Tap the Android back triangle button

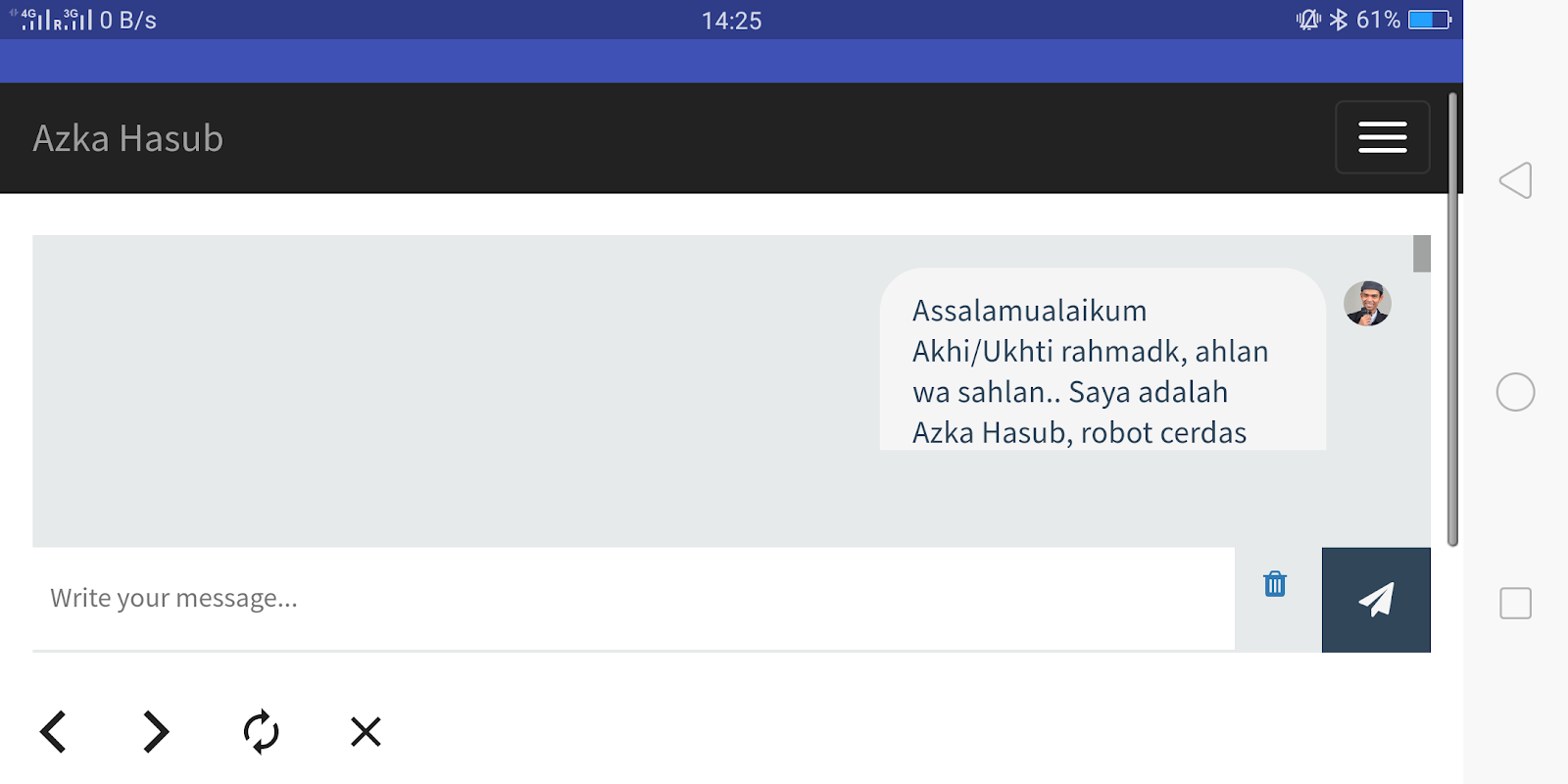(x=1515, y=180)
